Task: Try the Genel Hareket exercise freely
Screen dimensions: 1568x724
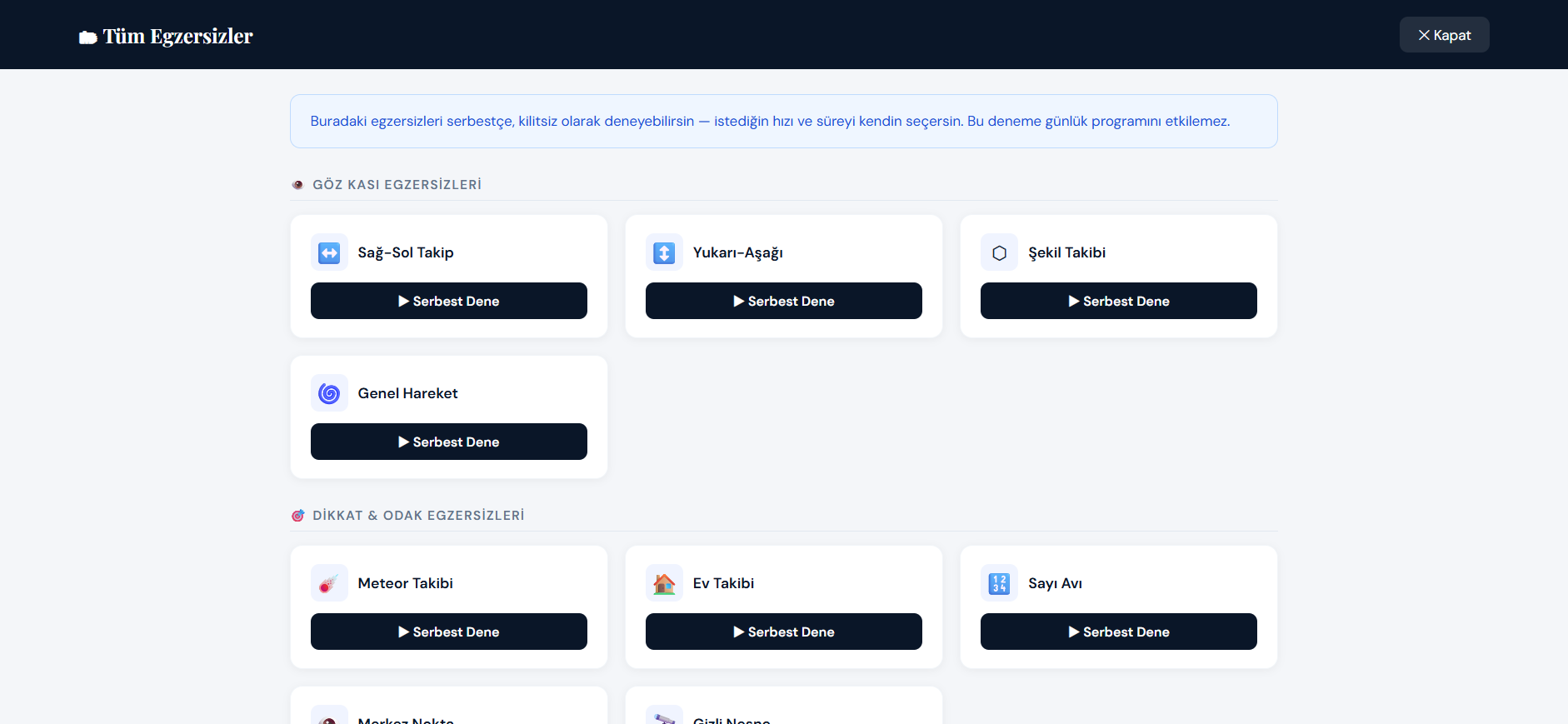Action: click(449, 442)
